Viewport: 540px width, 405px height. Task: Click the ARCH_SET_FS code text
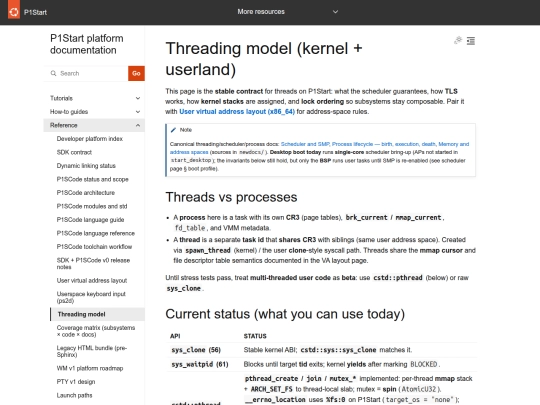tap(271, 389)
